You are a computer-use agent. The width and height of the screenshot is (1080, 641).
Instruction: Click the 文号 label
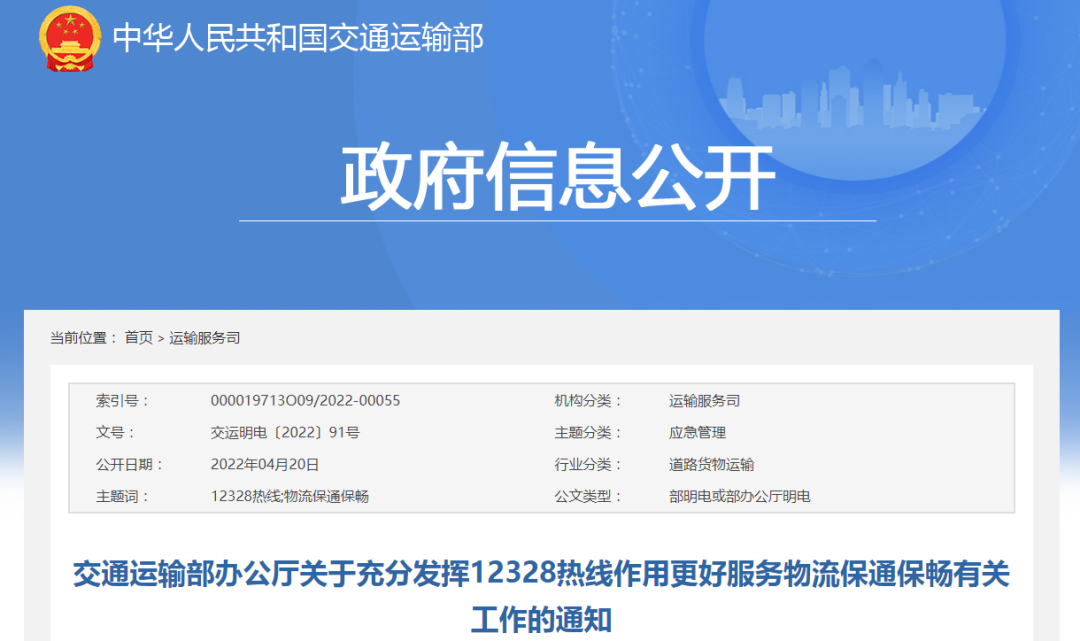pos(115,432)
